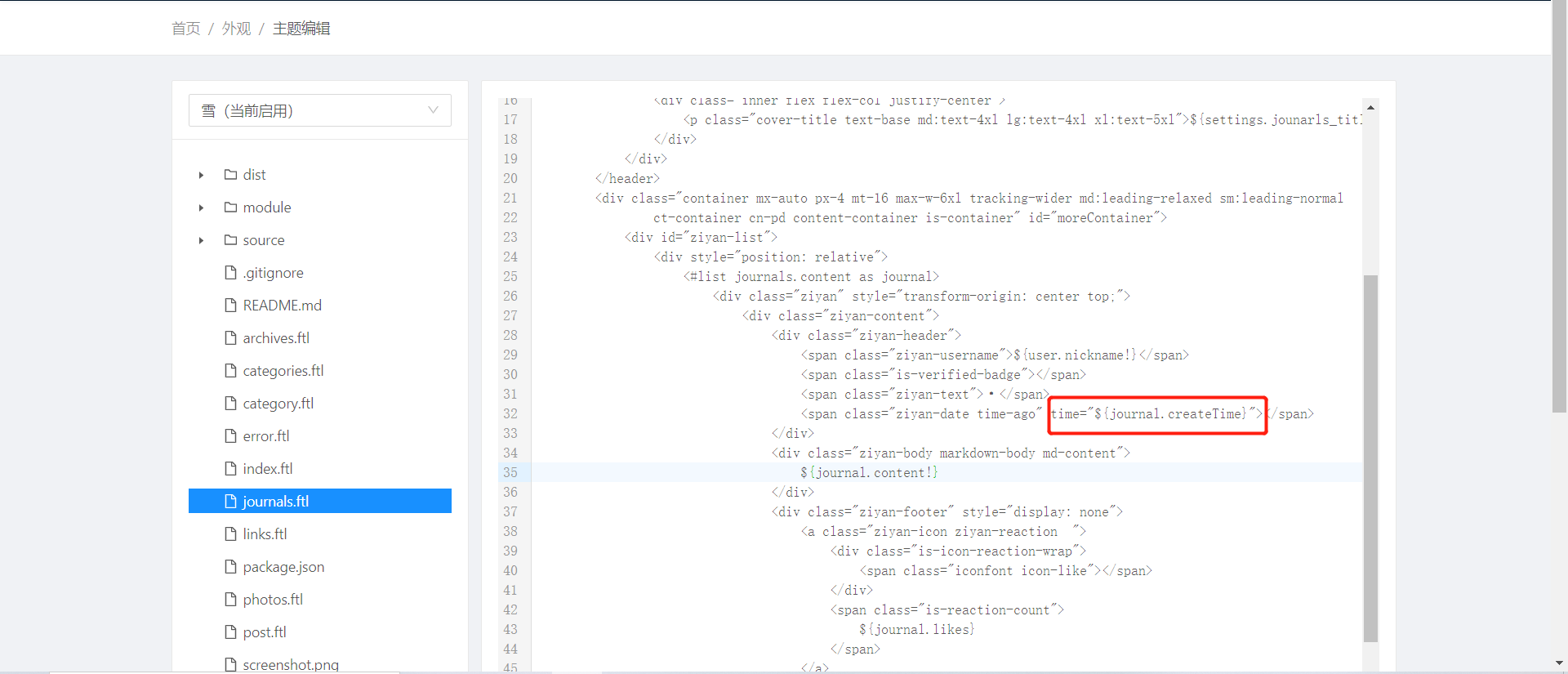The height and width of the screenshot is (674, 1568).
Task: Expand the module folder tree arrow
Action: pos(201,208)
